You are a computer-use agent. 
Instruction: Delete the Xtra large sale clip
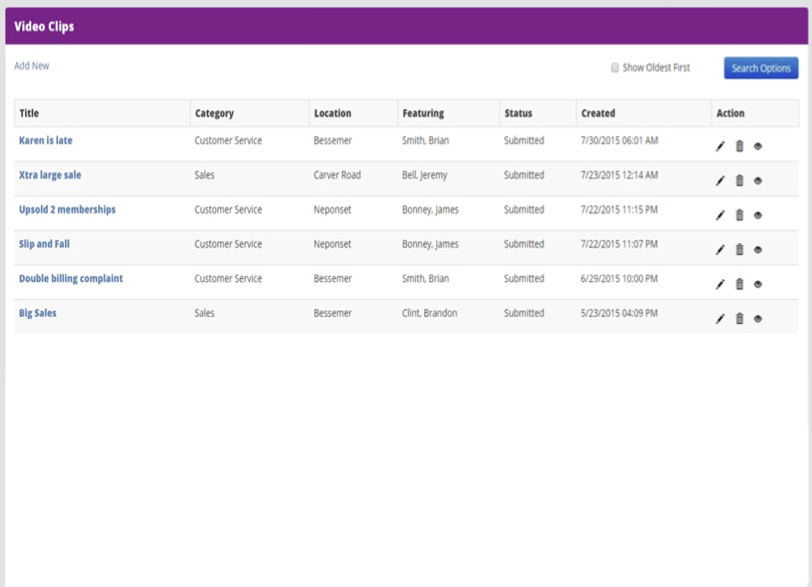(x=739, y=181)
